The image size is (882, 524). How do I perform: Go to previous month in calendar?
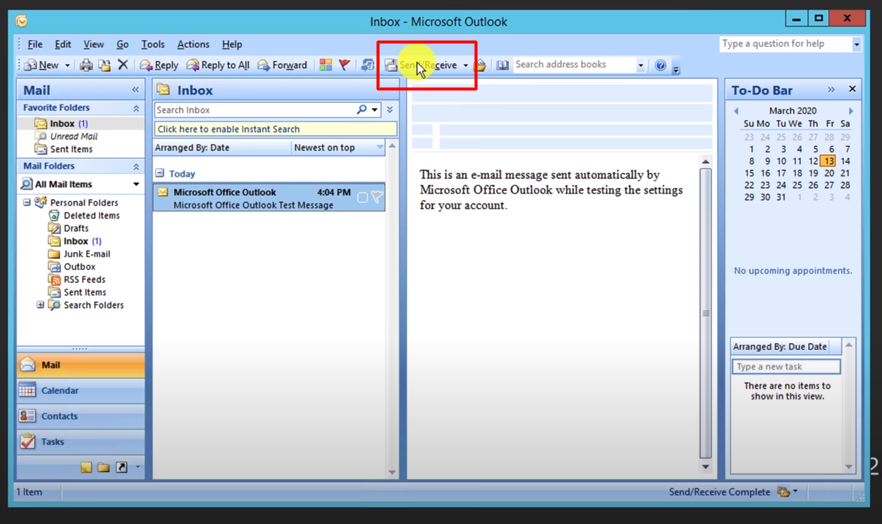pyautogui.click(x=736, y=111)
